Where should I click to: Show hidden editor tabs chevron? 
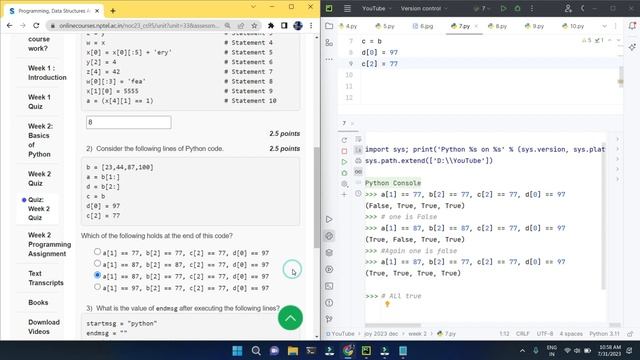coord(604,26)
